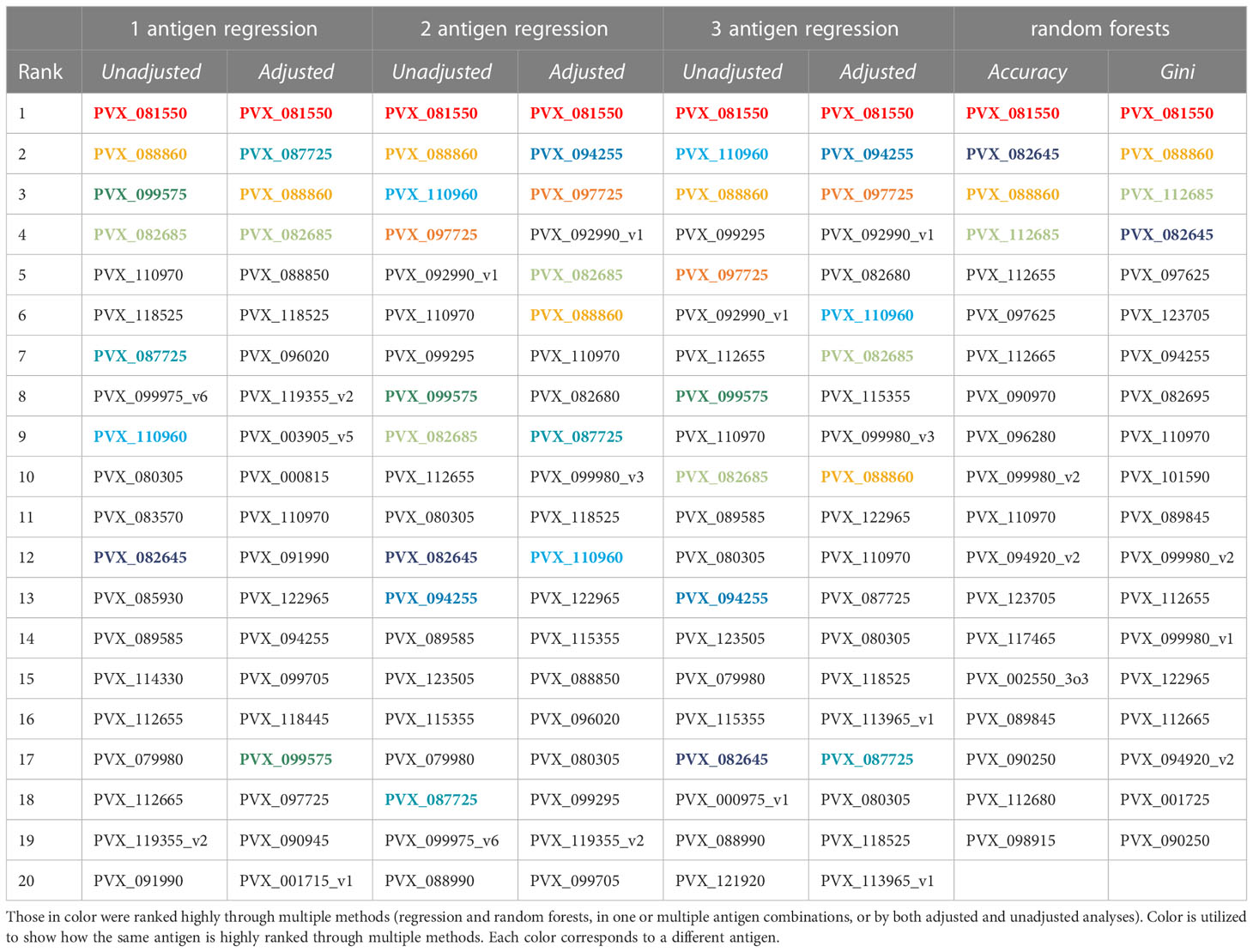The width and height of the screenshot is (1253, 952).
Task: Click rank number 5 in Rank column
Action: [x=22, y=276]
